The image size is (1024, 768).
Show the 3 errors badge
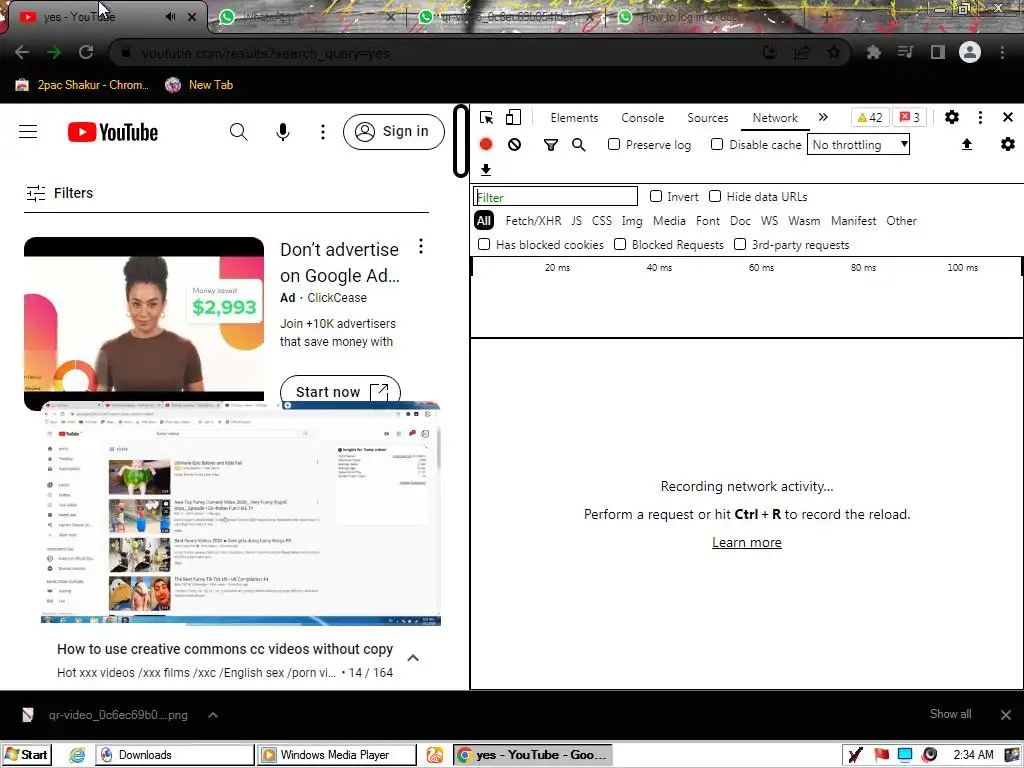[910, 118]
